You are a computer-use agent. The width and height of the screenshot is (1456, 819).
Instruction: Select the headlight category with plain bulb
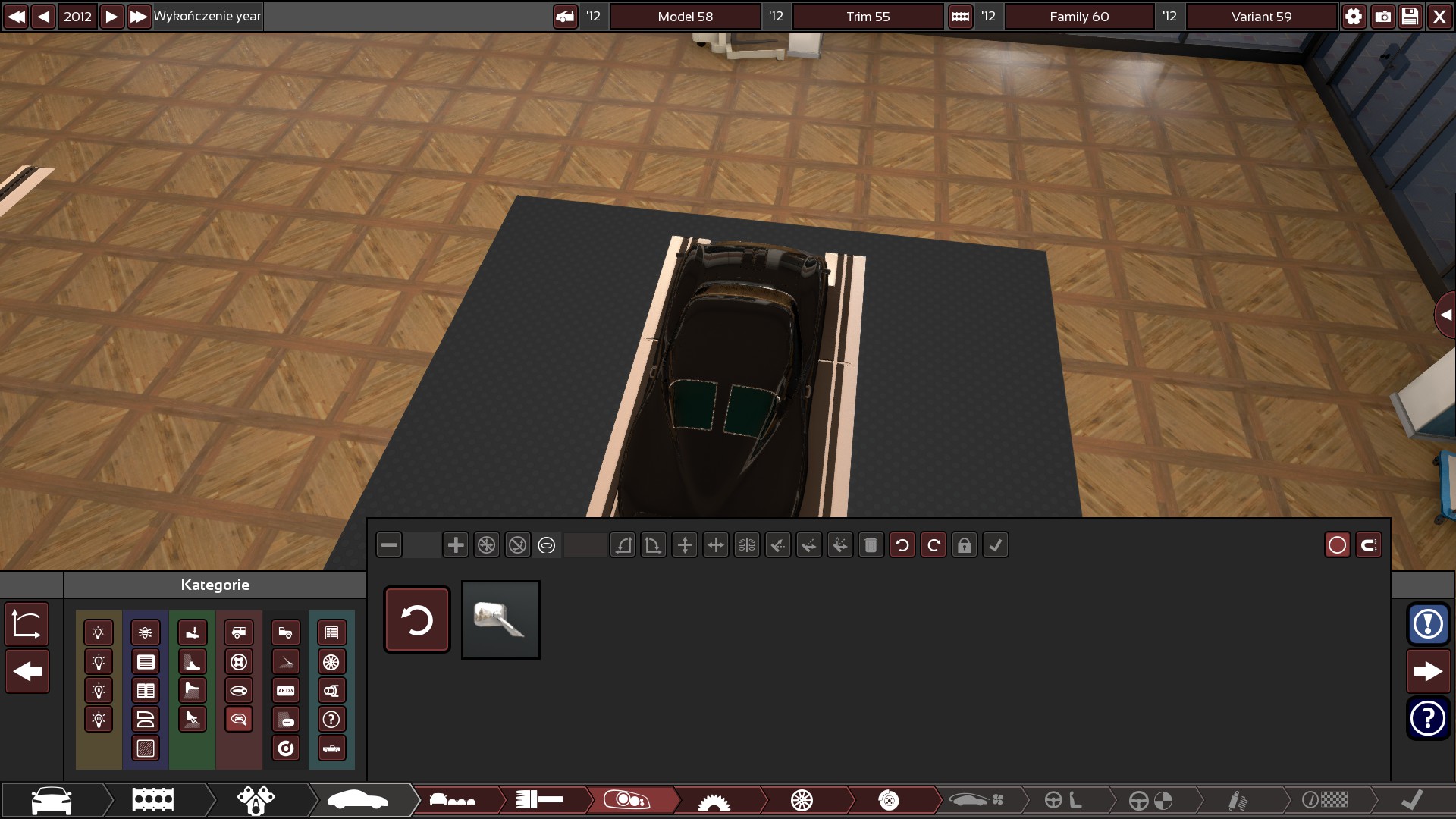point(99,632)
